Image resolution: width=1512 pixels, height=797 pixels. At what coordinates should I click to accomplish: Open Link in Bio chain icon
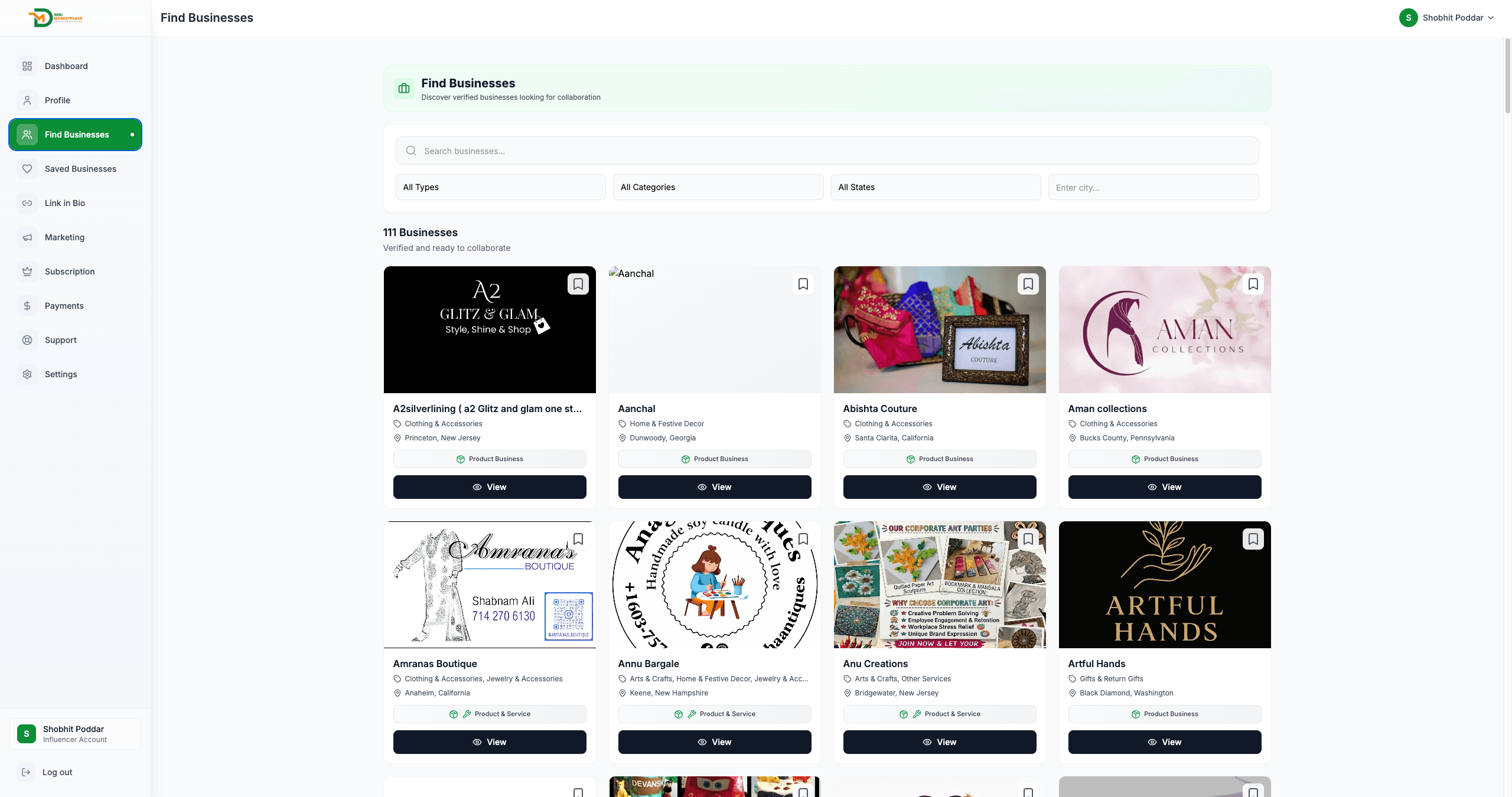point(27,203)
